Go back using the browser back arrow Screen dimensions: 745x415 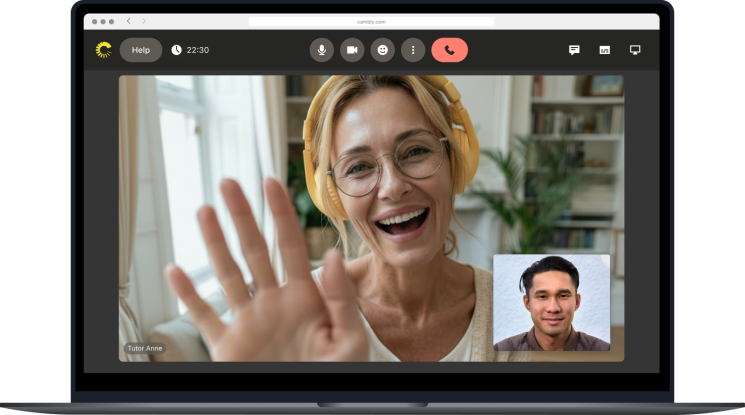(x=128, y=21)
